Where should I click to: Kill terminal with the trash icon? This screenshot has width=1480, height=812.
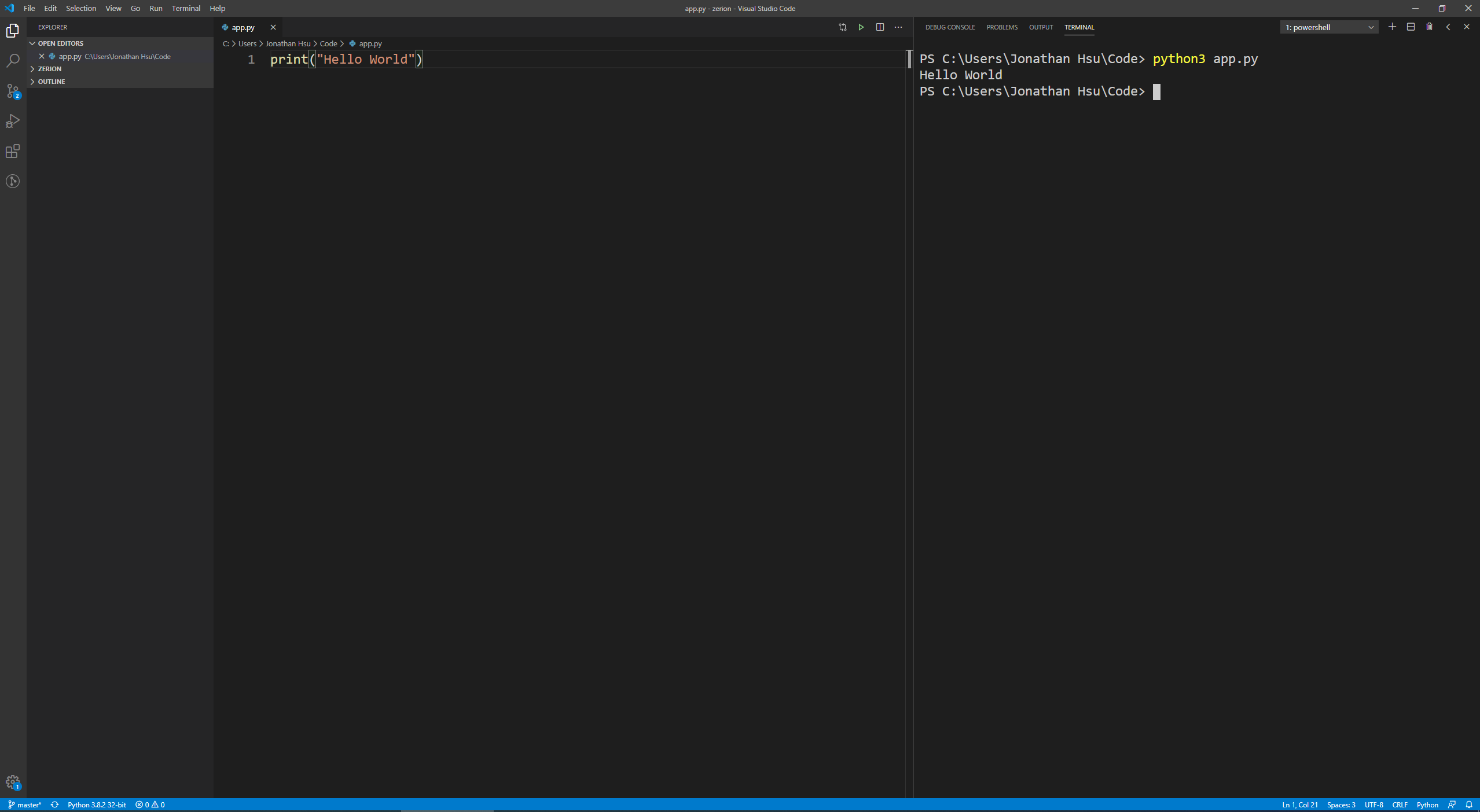point(1430,27)
